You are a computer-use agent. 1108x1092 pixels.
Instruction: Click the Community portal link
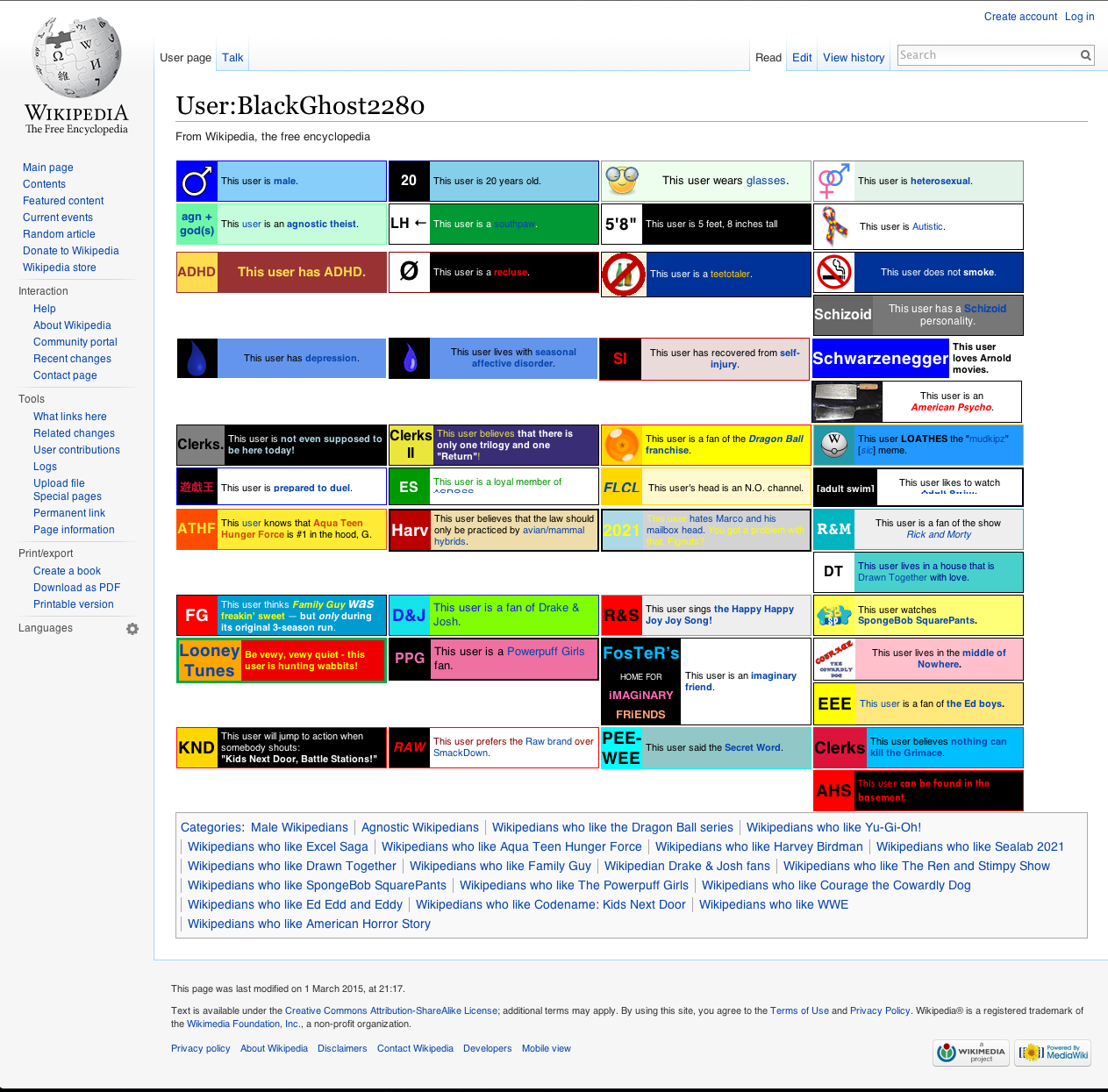click(75, 342)
